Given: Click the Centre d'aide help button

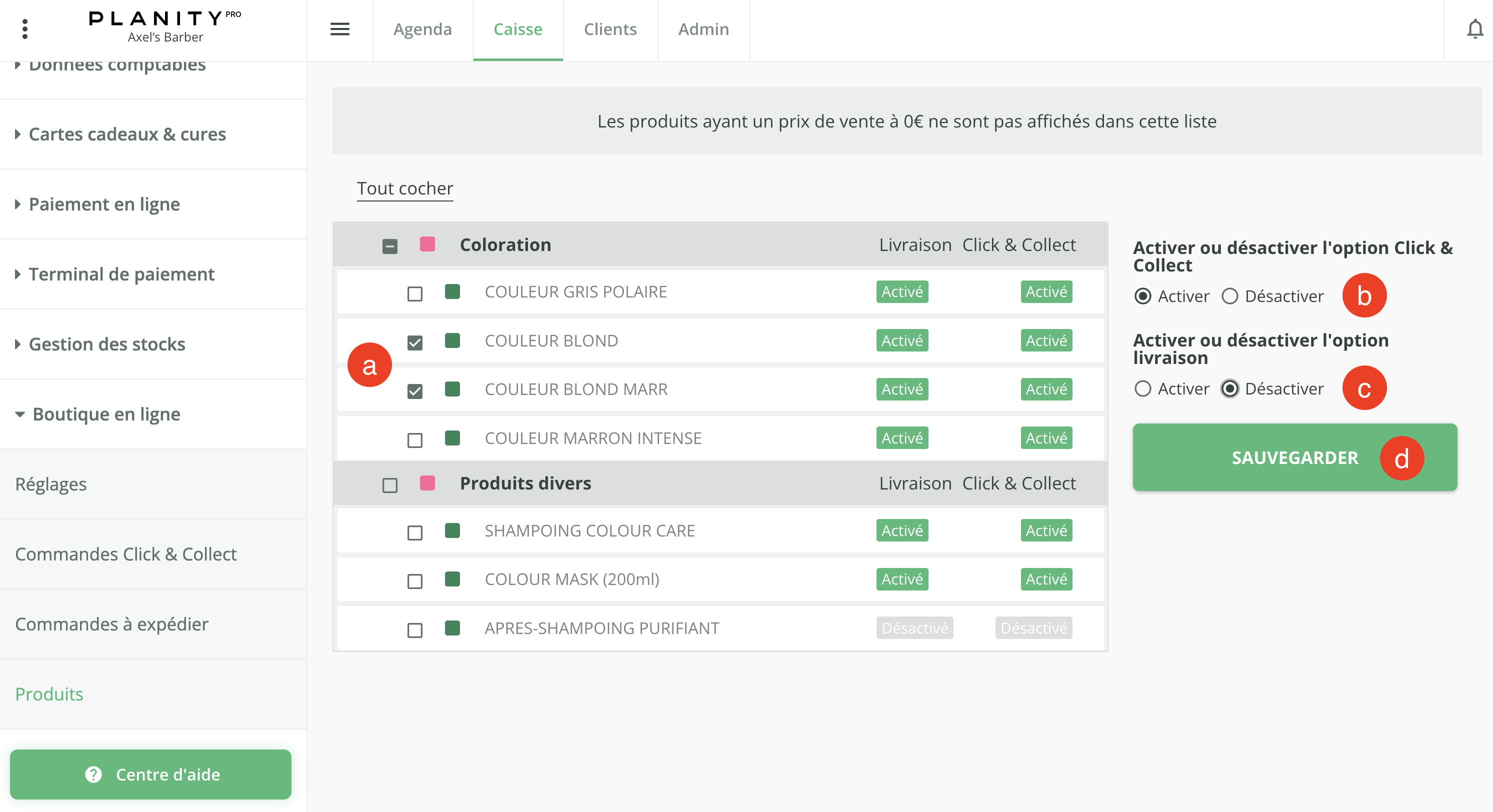Looking at the screenshot, I should (150, 774).
